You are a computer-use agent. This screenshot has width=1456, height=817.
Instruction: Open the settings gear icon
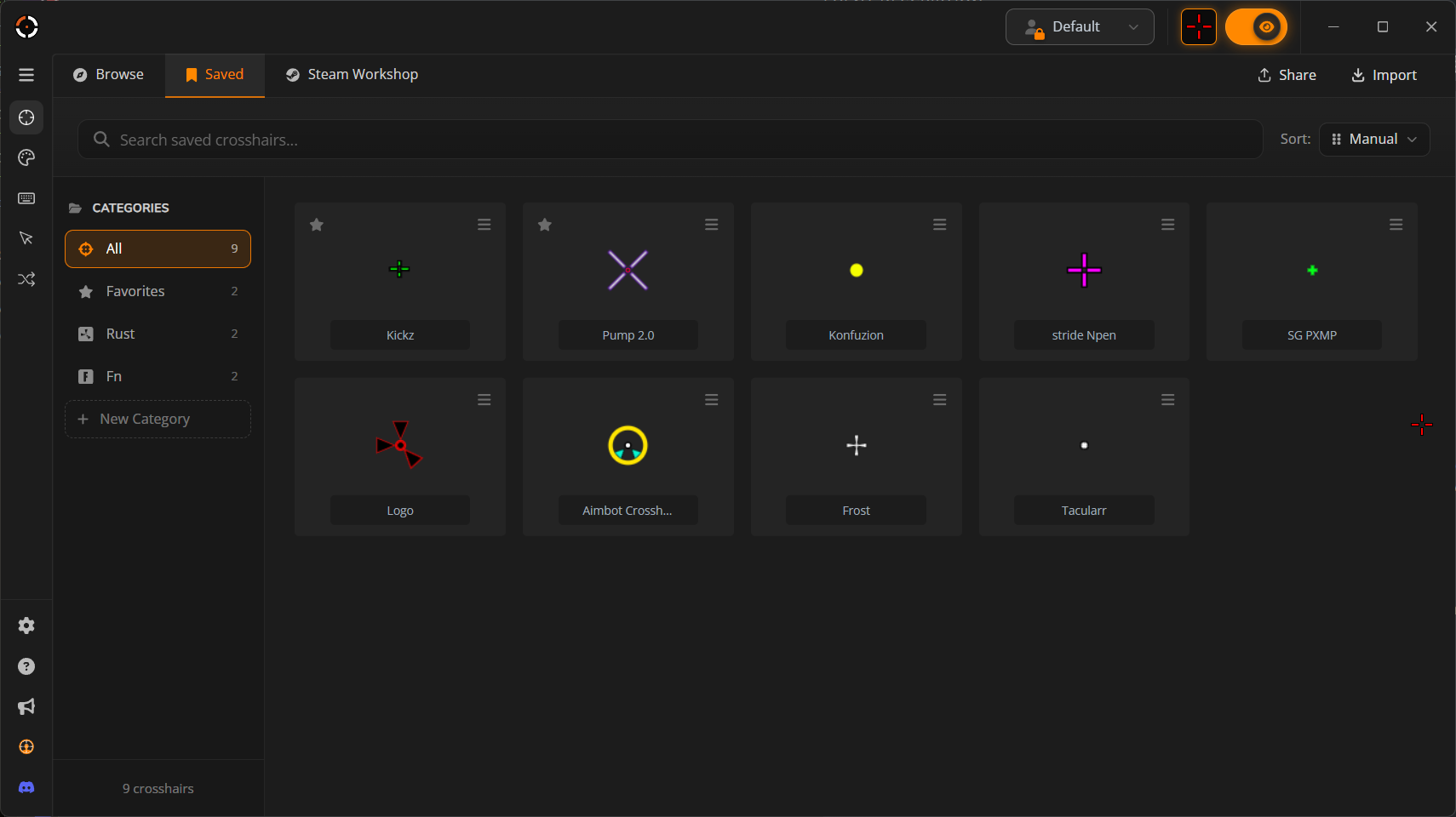click(x=26, y=626)
